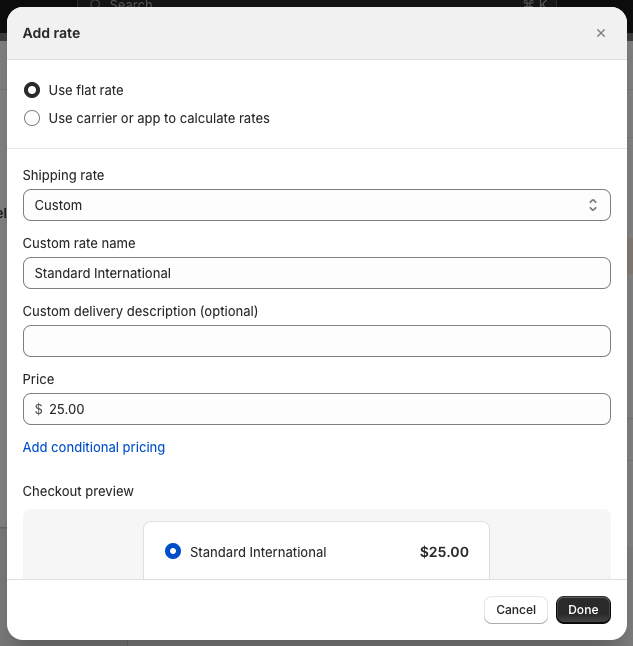633x646 pixels.
Task: Choose Use carrier or app to calculate rates
Action: click(x=32, y=118)
